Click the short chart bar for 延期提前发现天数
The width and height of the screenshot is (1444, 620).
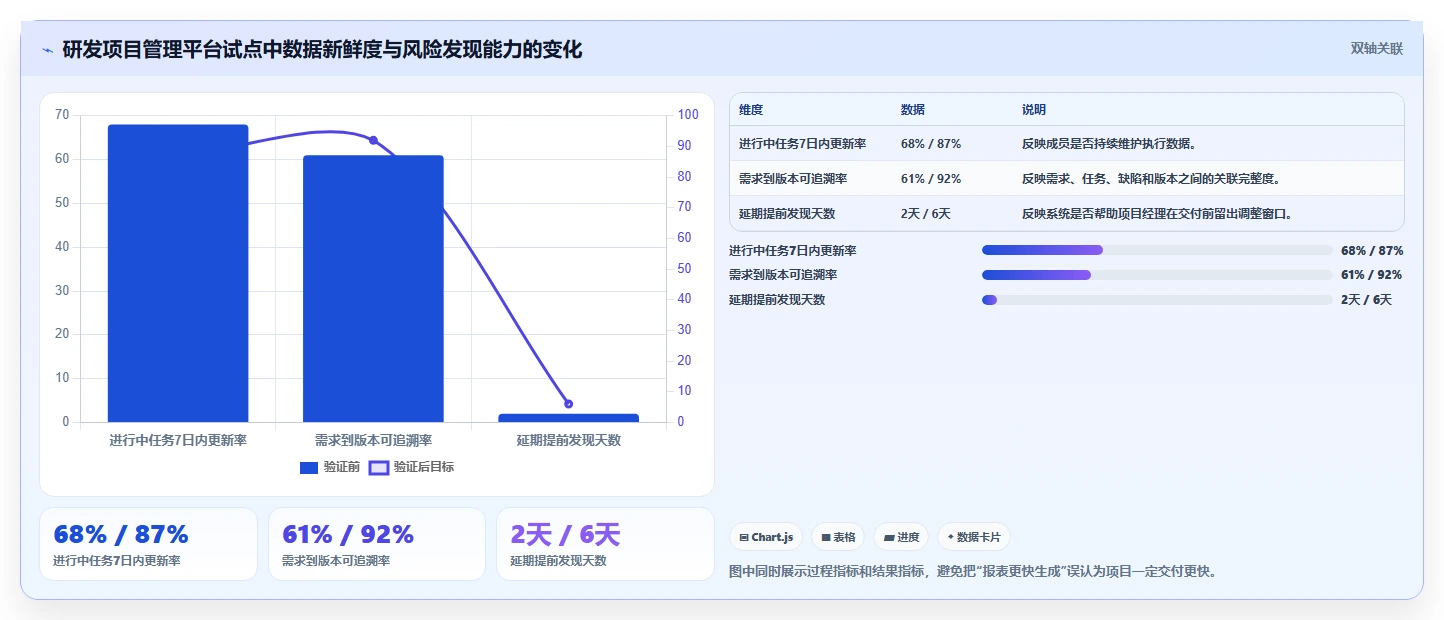[568, 418]
